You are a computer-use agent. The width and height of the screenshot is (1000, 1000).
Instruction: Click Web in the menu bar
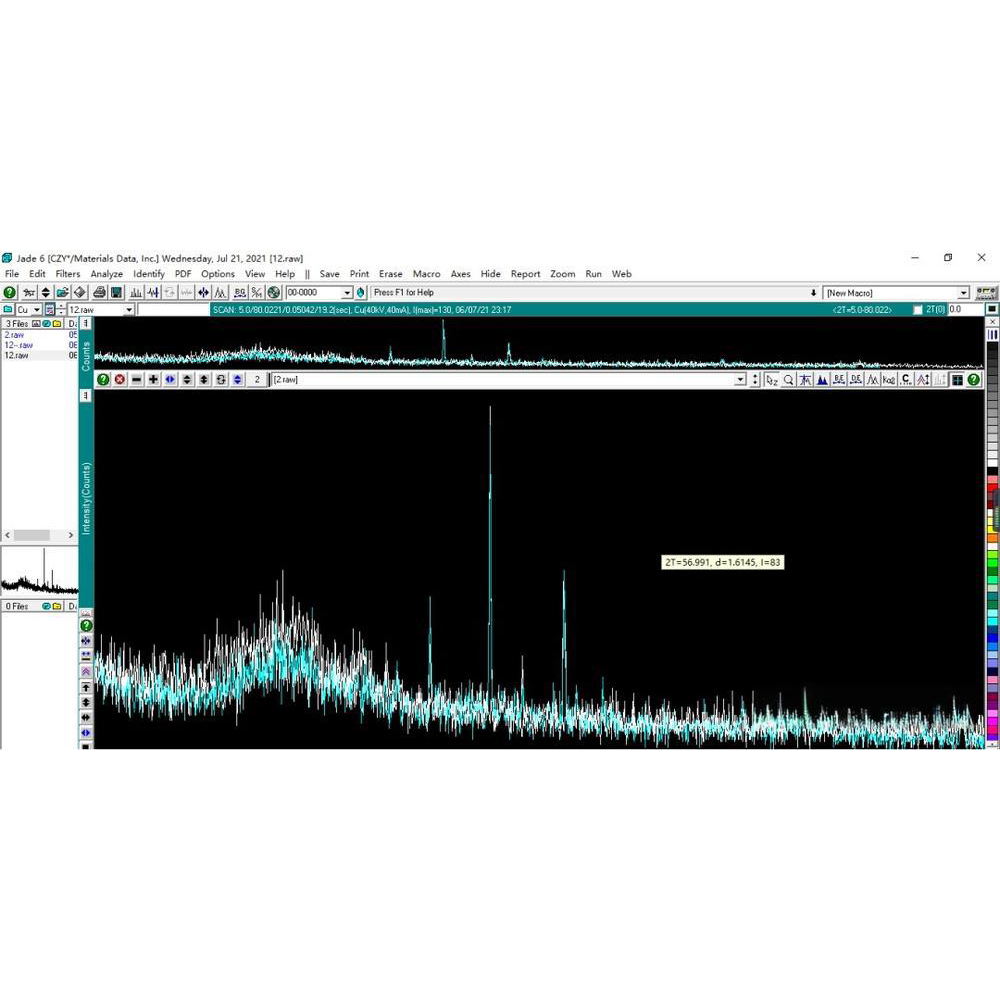(x=621, y=274)
